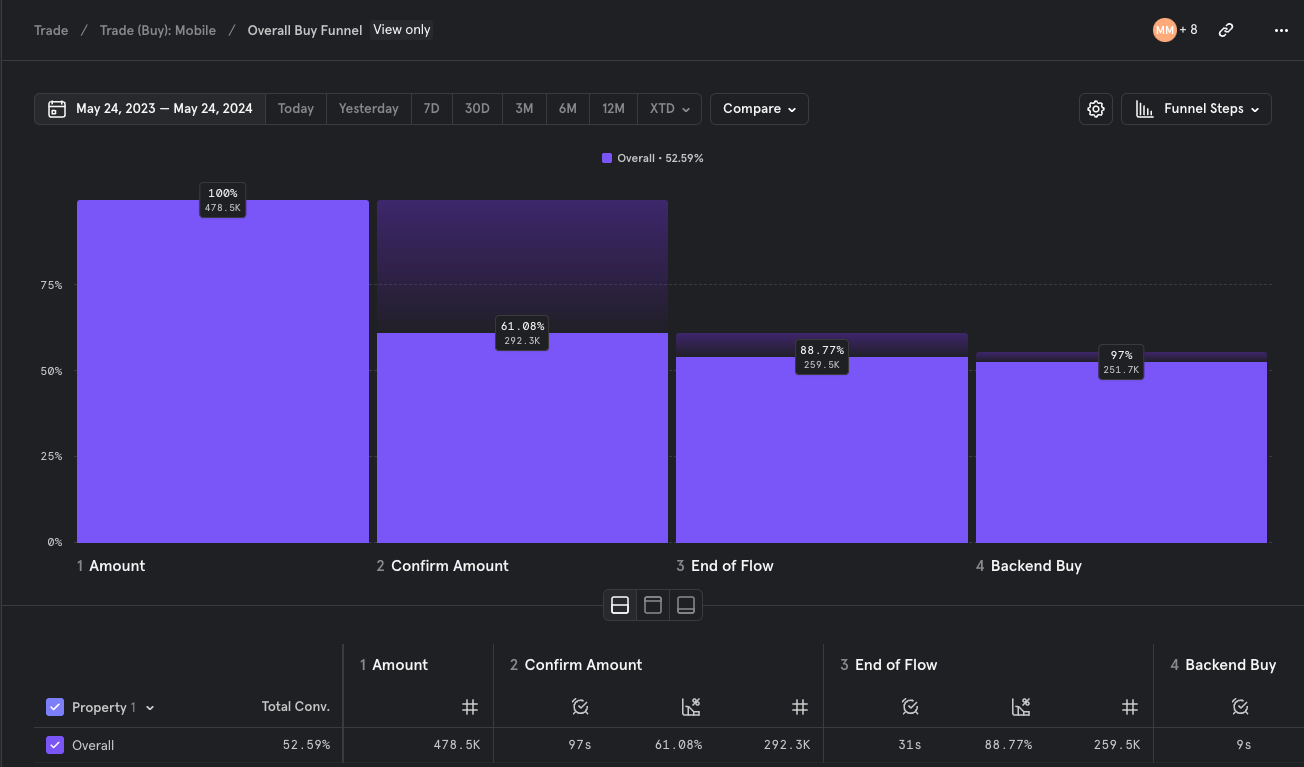Open Trade (Buy): Mobile breadcrumb
This screenshot has width=1304, height=767.
158,30
